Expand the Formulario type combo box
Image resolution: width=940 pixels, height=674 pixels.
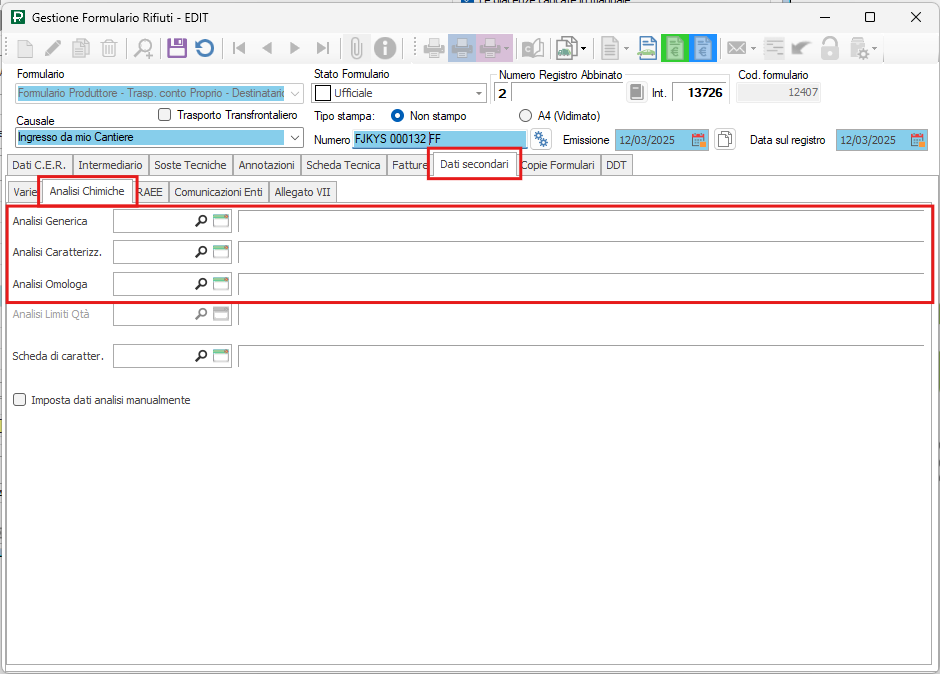294,93
